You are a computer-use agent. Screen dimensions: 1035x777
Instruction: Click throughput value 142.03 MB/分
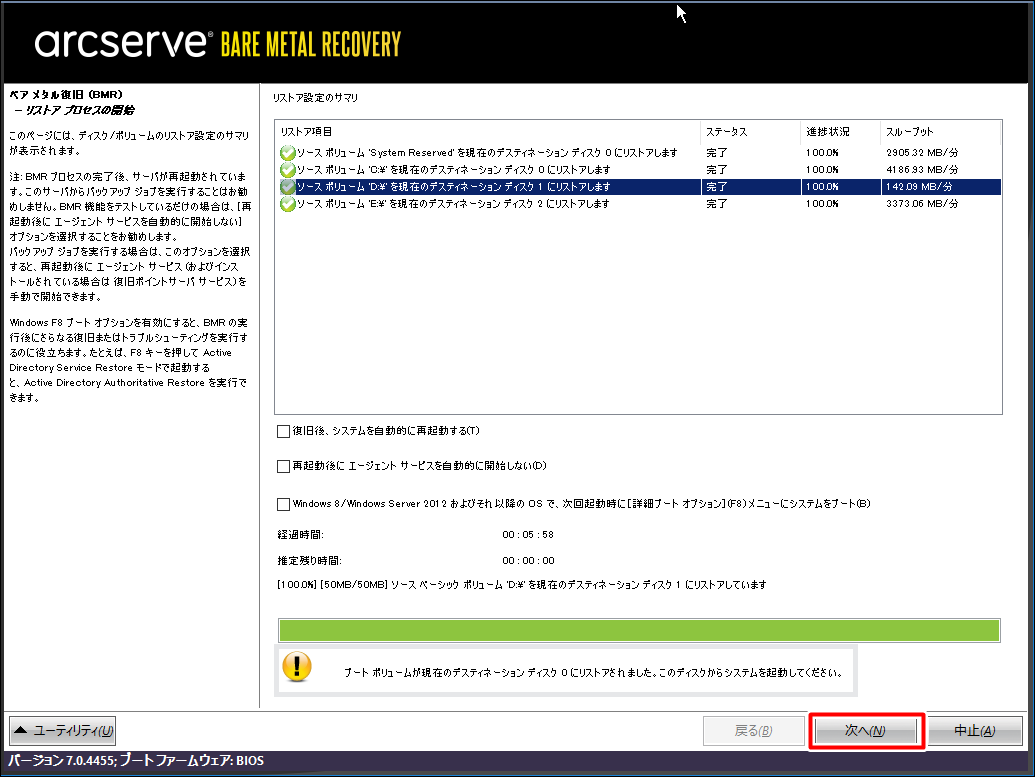919,187
